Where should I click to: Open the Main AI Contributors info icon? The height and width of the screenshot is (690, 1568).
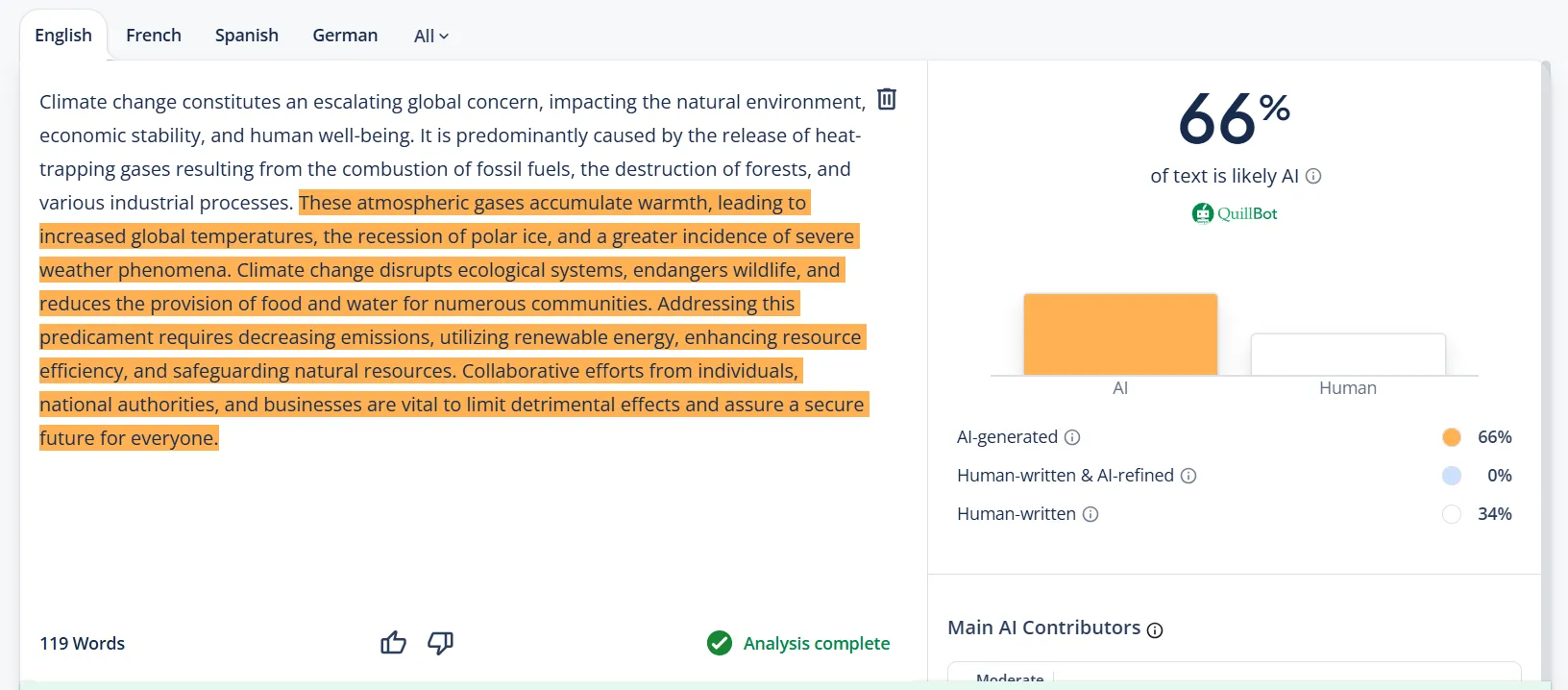1156,628
